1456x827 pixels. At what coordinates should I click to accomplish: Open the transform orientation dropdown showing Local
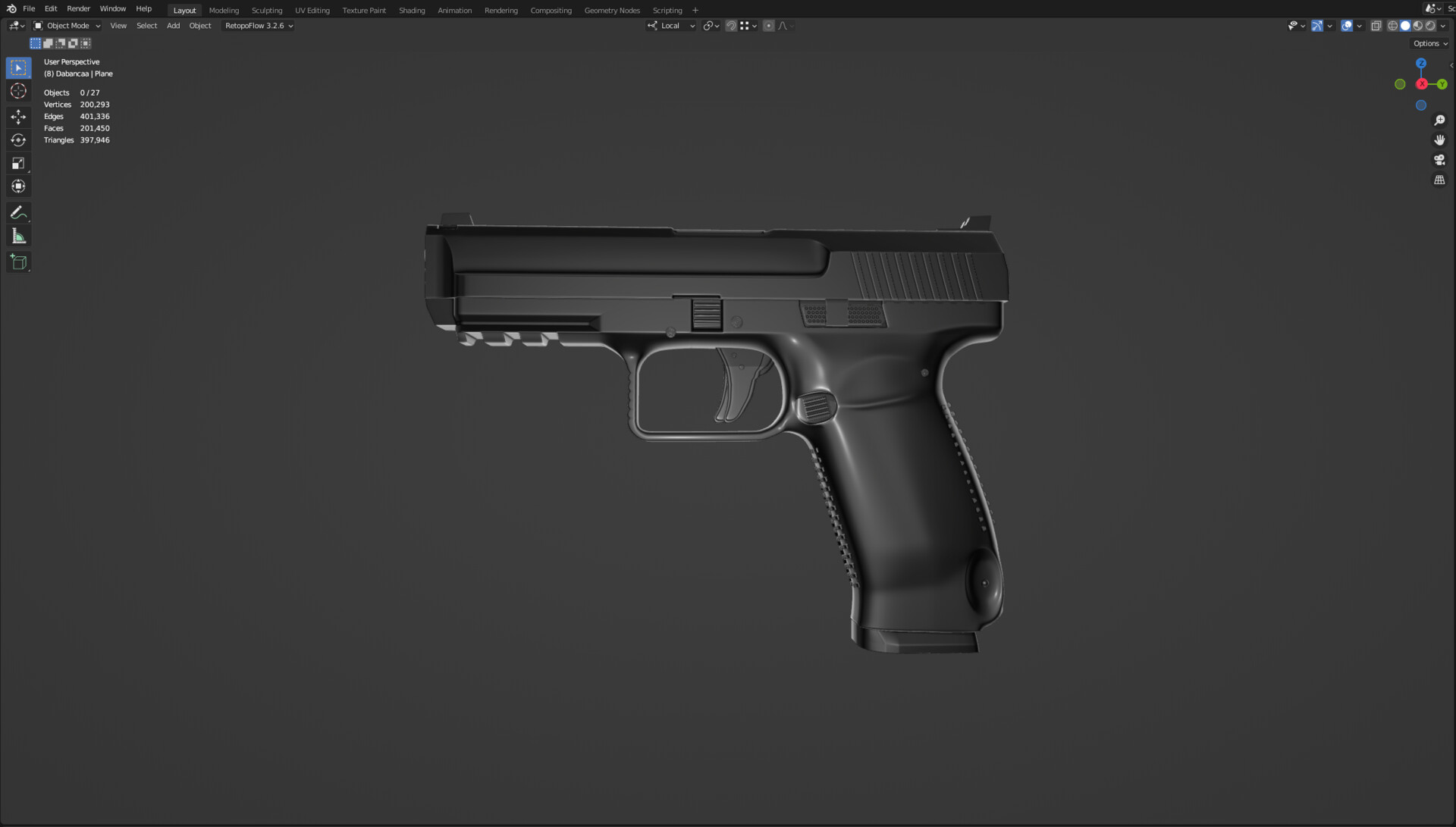(x=670, y=25)
